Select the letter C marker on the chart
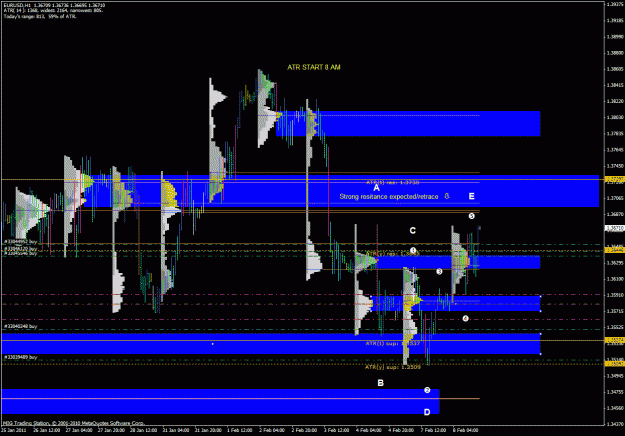The image size is (625, 436). coord(413,230)
